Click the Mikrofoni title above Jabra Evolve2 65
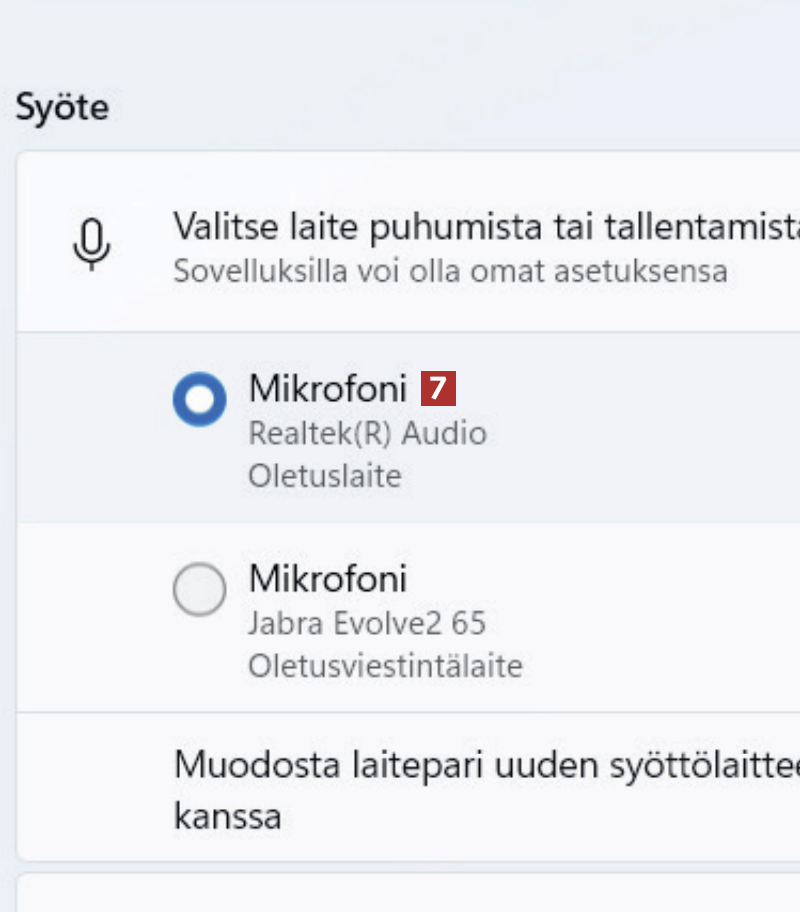The image size is (800, 912). pyautogui.click(x=328, y=578)
